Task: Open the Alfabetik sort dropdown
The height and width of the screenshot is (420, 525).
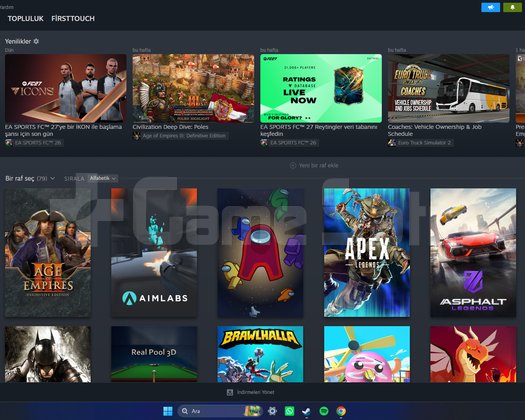Action: pyautogui.click(x=103, y=179)
